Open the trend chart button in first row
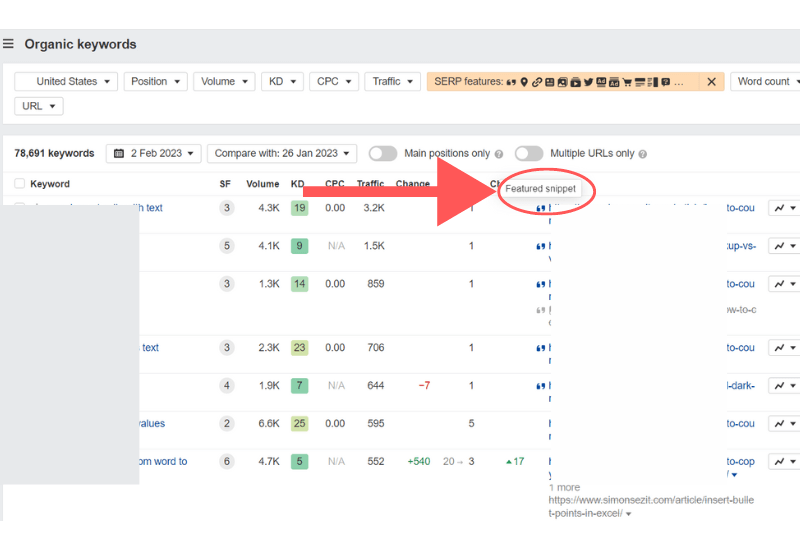Screen dimensions: 800x550 783,208
